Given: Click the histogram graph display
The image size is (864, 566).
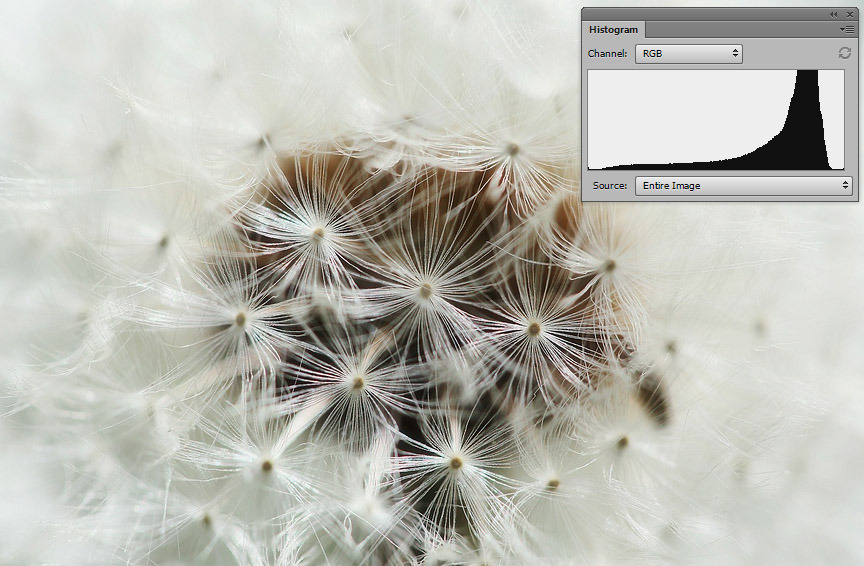Looking at the screenshot, I should pyautogui.click(x=716, y=120).
